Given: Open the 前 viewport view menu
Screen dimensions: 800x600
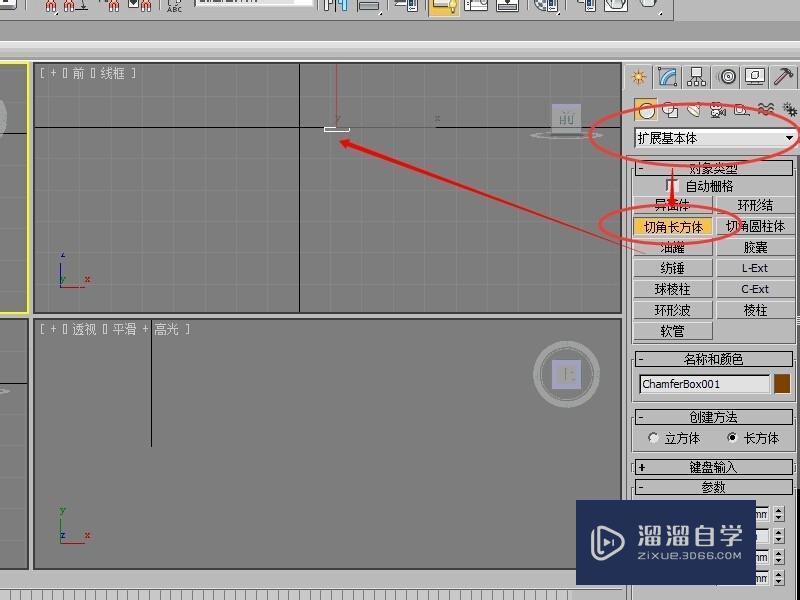Looking at the screenshot, I should (78, 73).
